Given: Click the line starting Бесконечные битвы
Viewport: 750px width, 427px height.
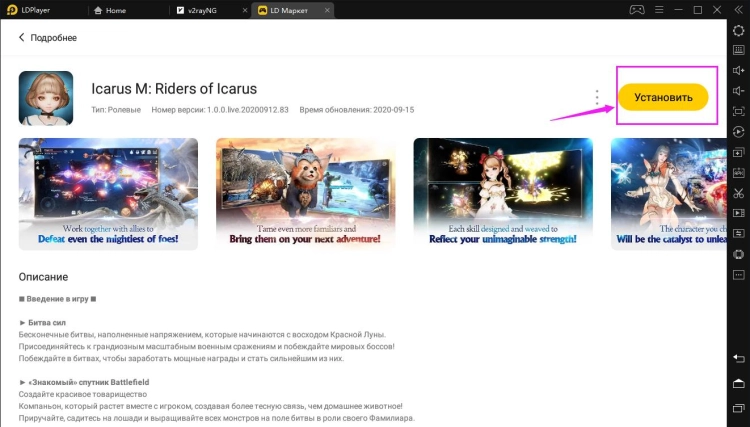Looking at the screenshot, I should pos(202,335).
